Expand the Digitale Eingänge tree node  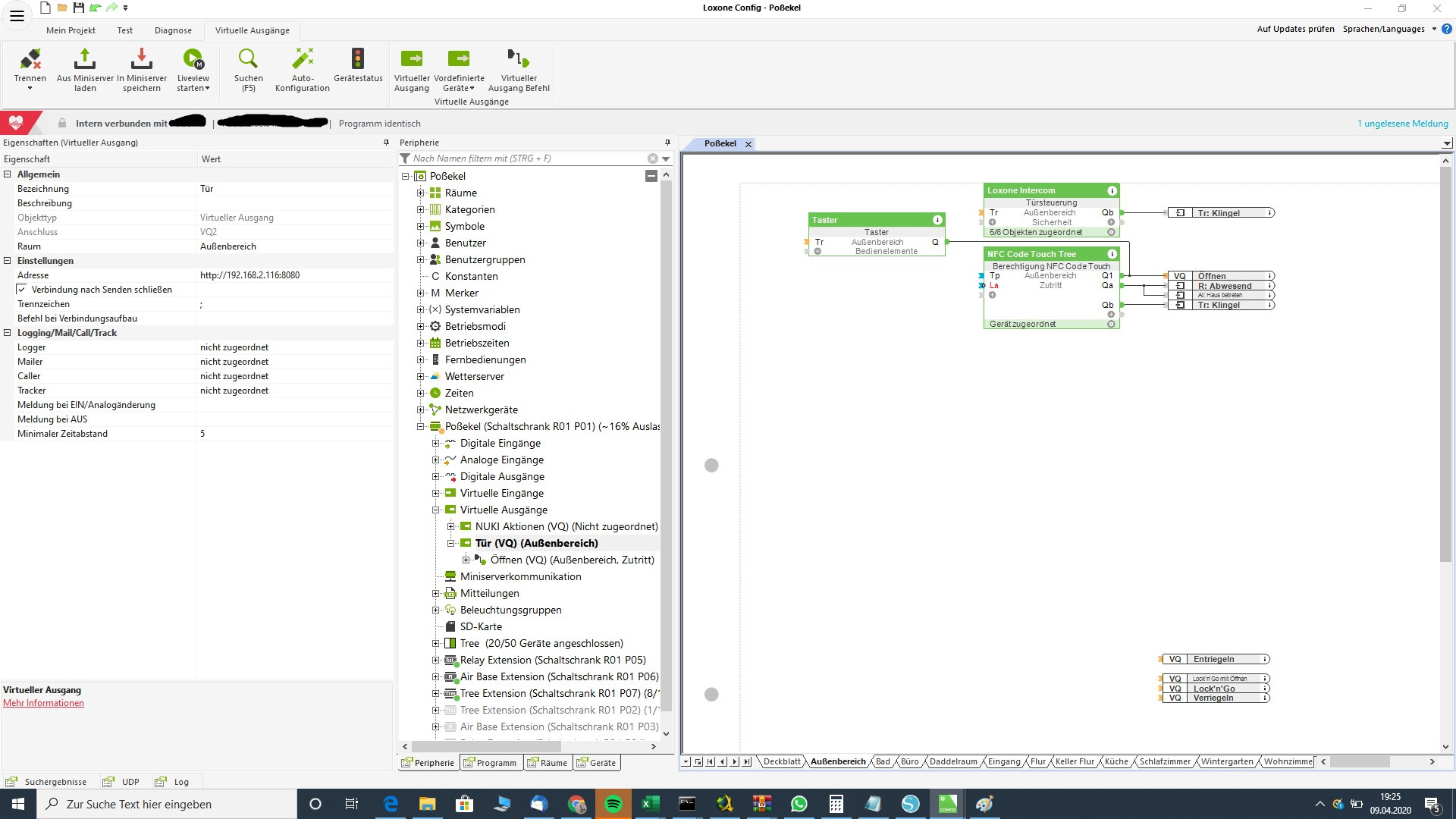pos(435,444)
